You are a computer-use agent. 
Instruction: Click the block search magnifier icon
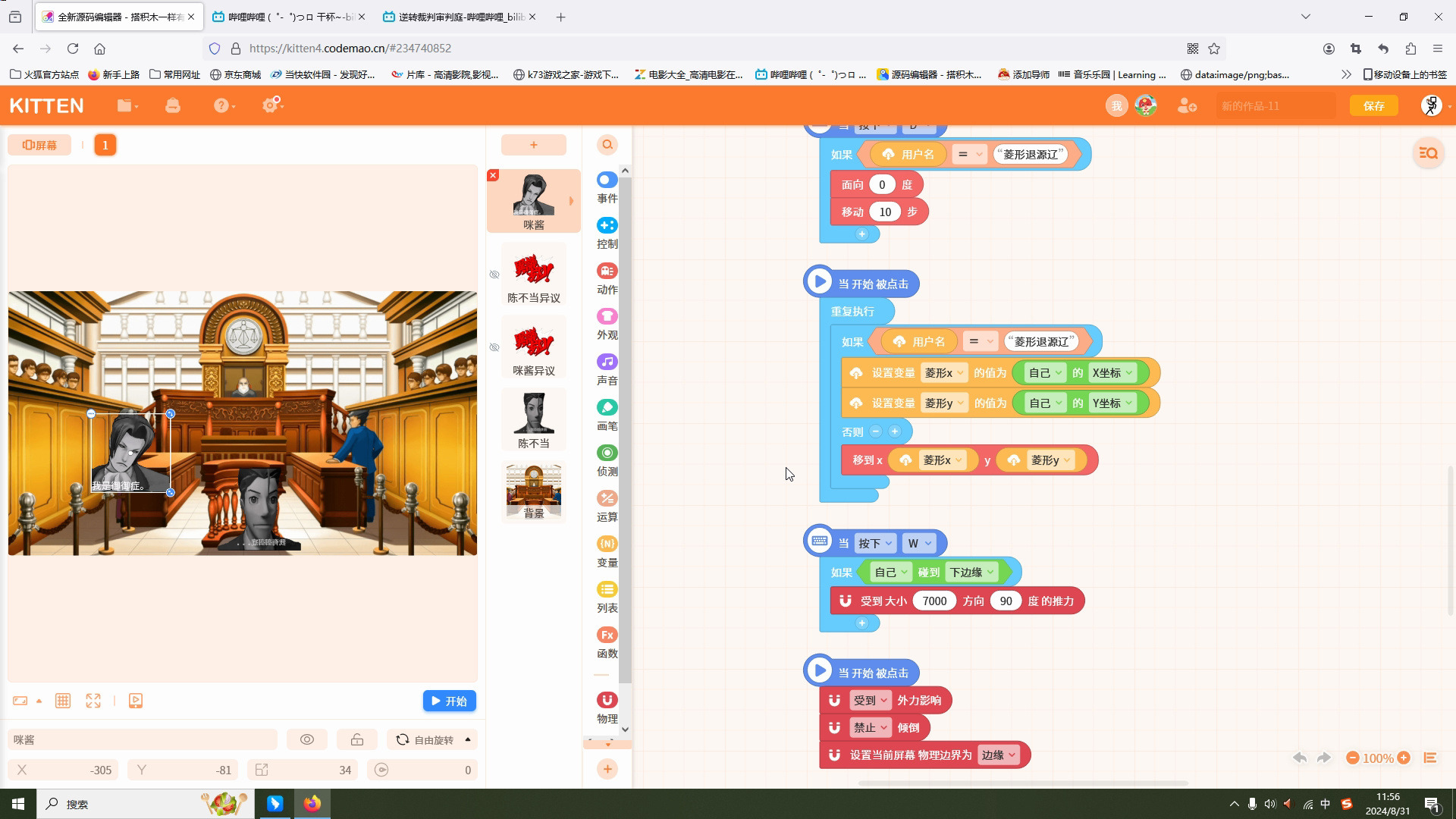(x=607, y=144)
